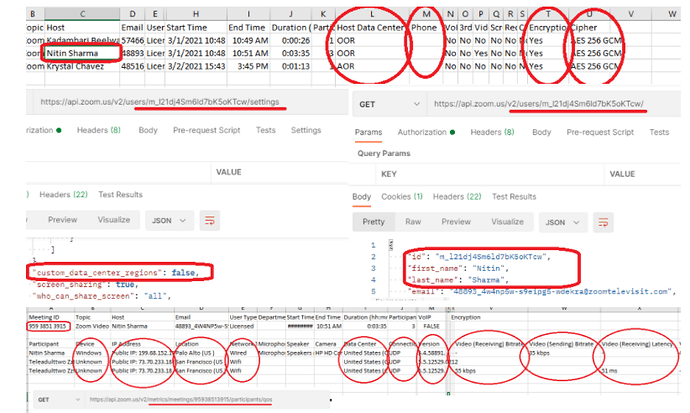Open the JSON format dropdown in settings response panel

(x=169, y=220)
